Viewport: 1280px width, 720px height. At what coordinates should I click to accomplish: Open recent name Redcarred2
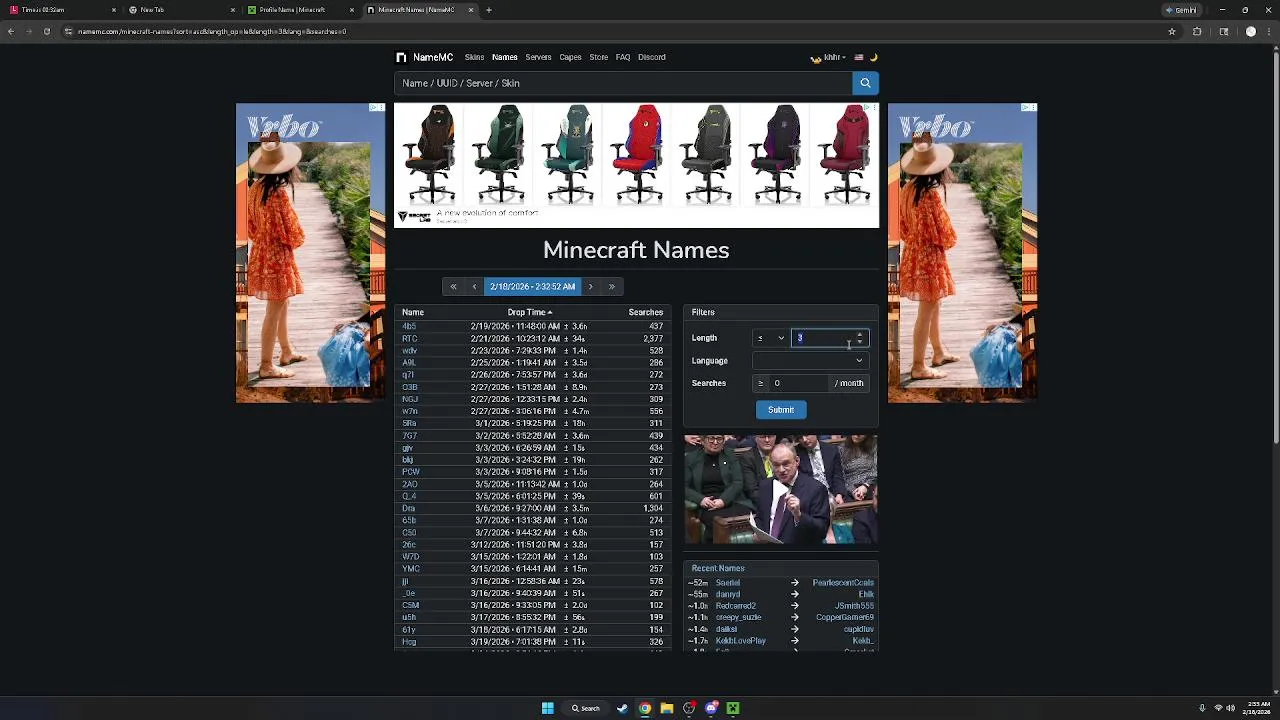(735, 606)
